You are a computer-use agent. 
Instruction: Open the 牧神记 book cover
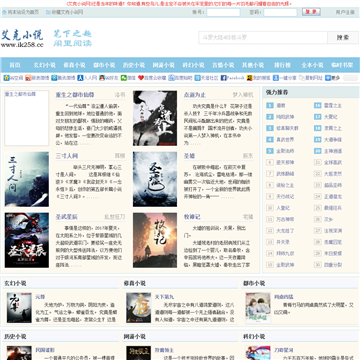155,240
